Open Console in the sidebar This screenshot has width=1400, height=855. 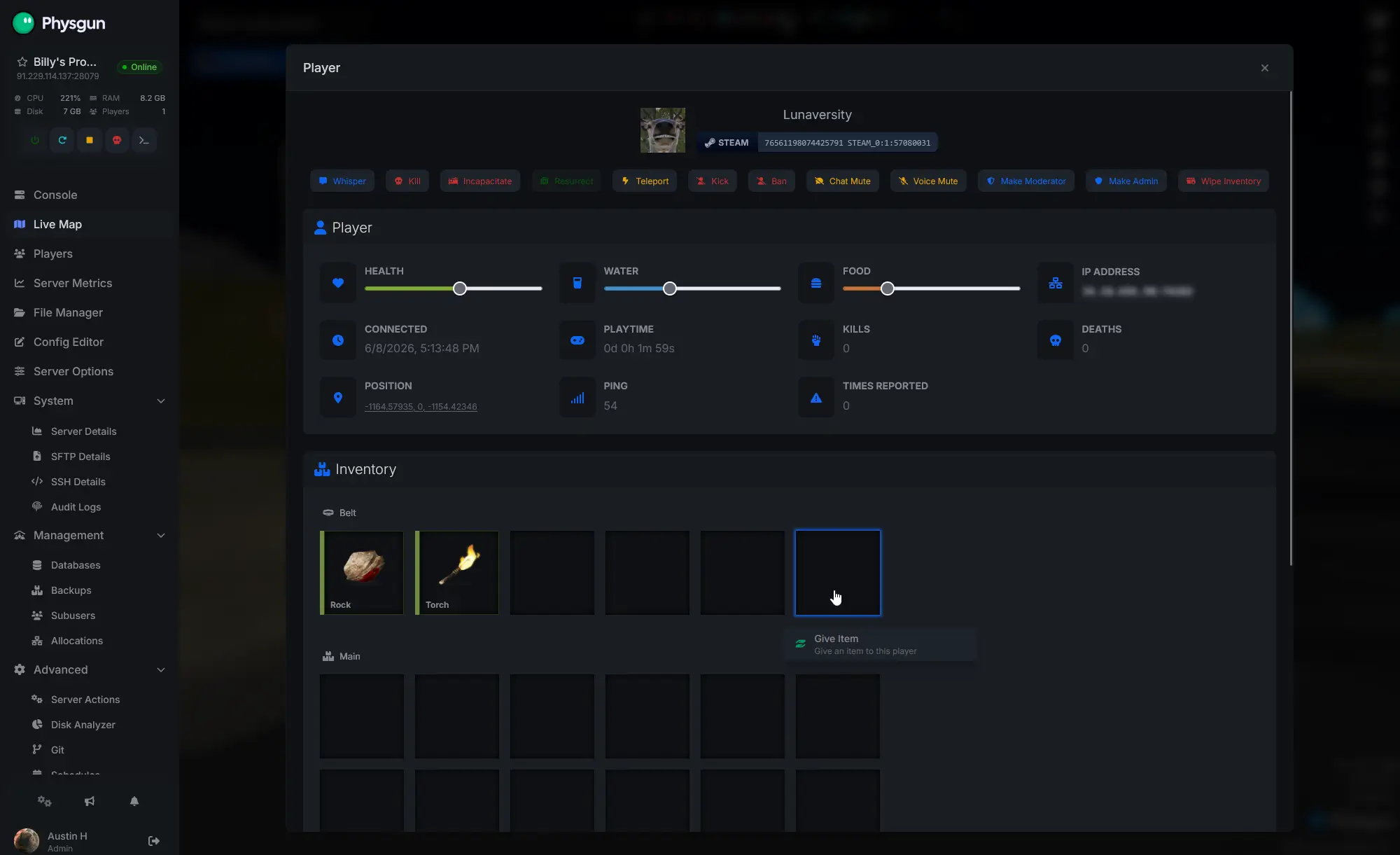pyautogui.click(x=90, y=195)
